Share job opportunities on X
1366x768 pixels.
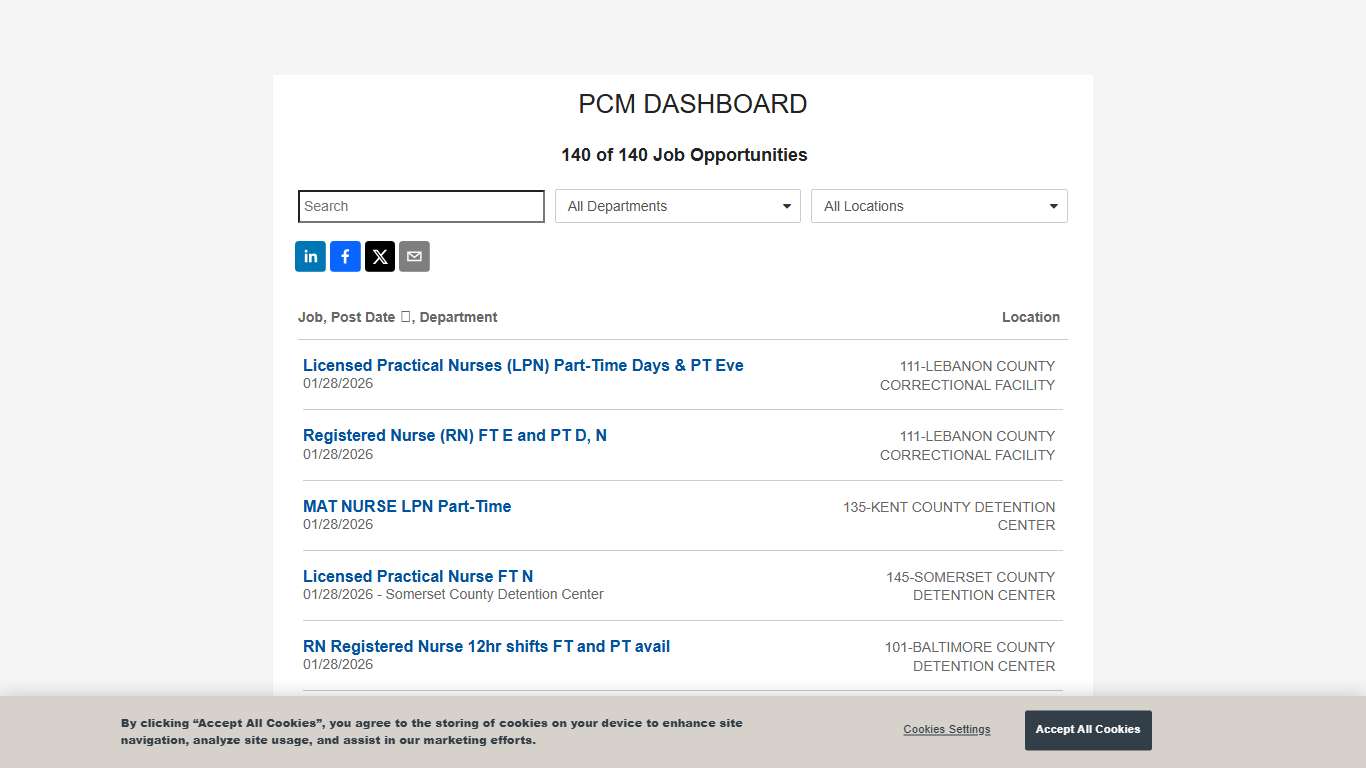[x=380, y=256]
